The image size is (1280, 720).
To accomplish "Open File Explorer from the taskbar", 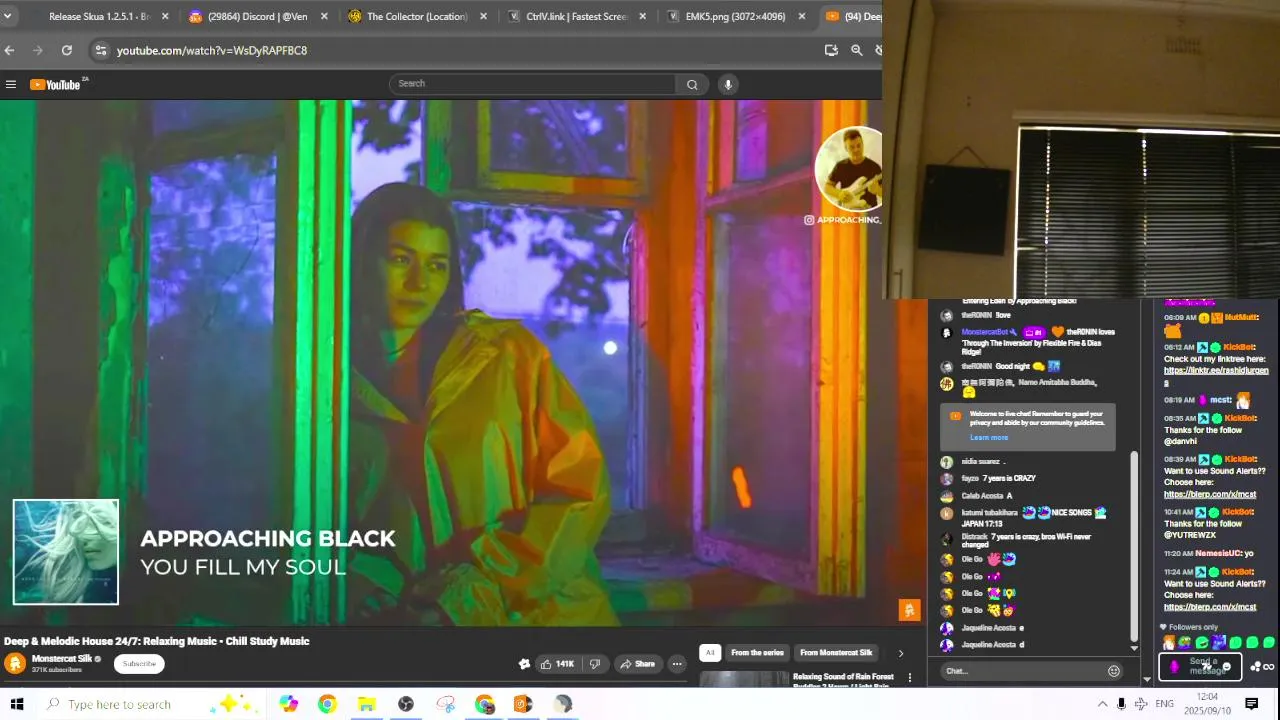I will coord(367,704).
